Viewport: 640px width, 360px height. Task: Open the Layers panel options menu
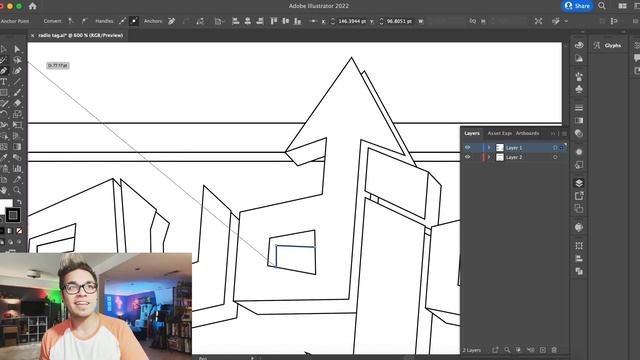[564, 133]
